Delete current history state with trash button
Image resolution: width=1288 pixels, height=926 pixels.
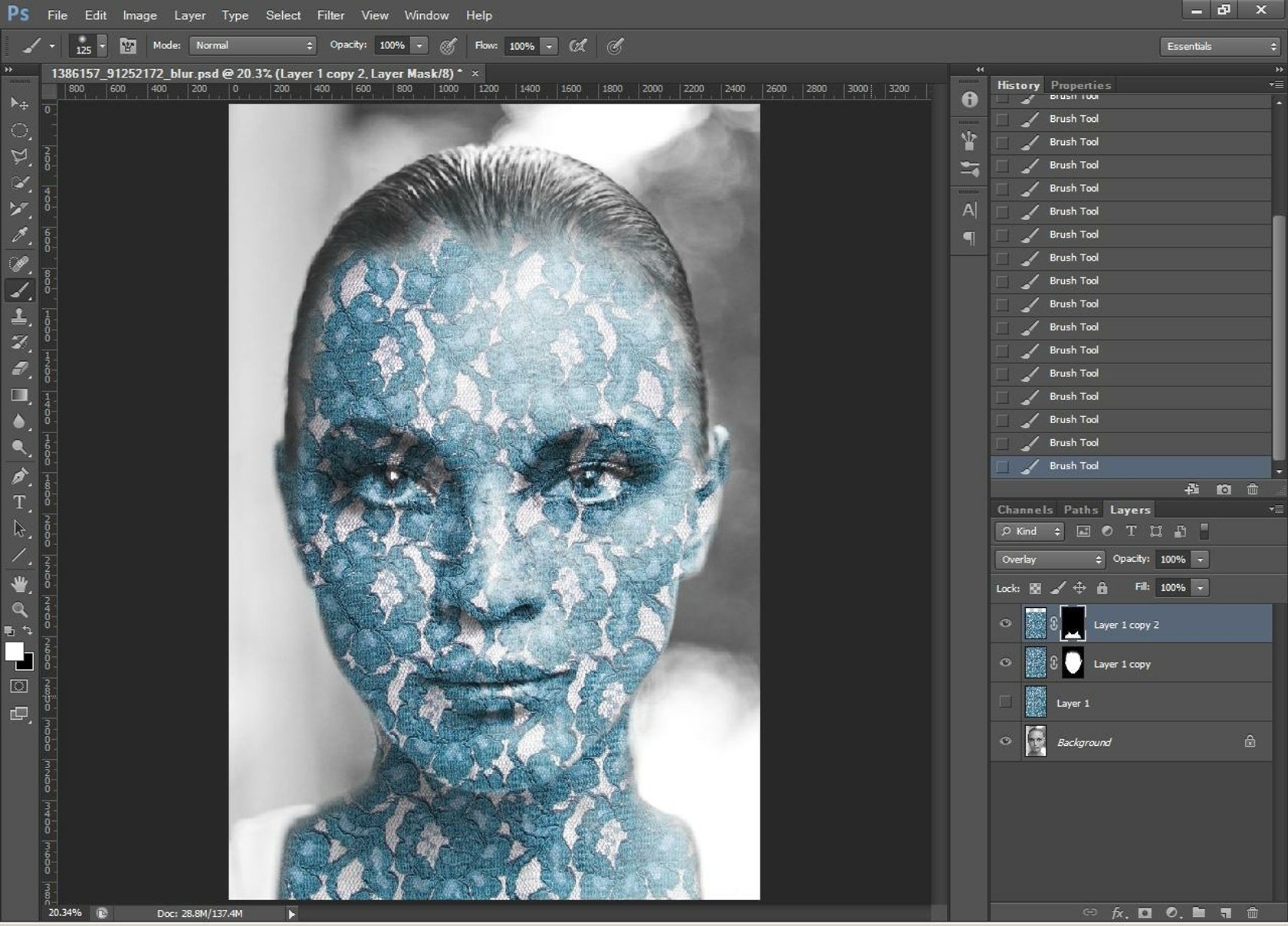click(1253, 488)
